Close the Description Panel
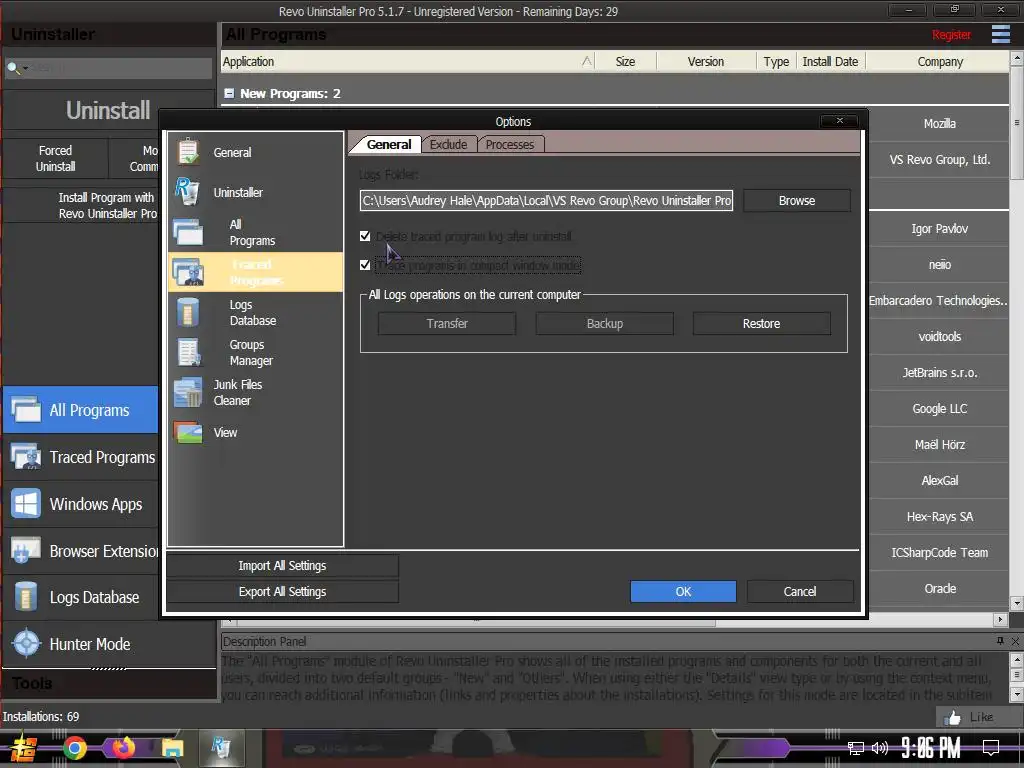This screenshot has width=1024, height=768. pyautogui.click(x=1015, y=641)
